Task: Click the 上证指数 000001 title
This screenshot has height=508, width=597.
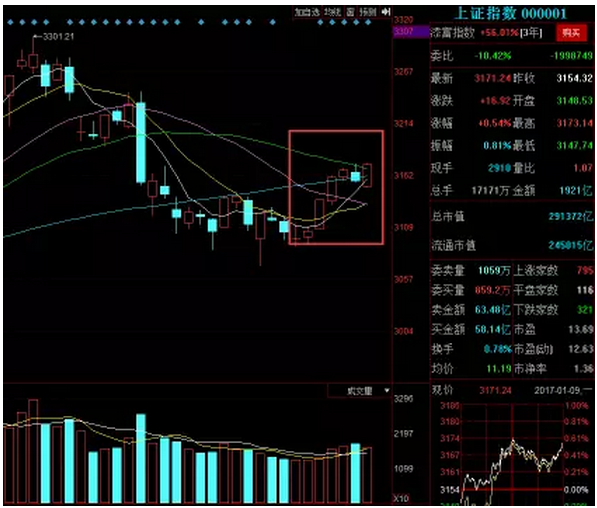Action: tap(511, 14)
